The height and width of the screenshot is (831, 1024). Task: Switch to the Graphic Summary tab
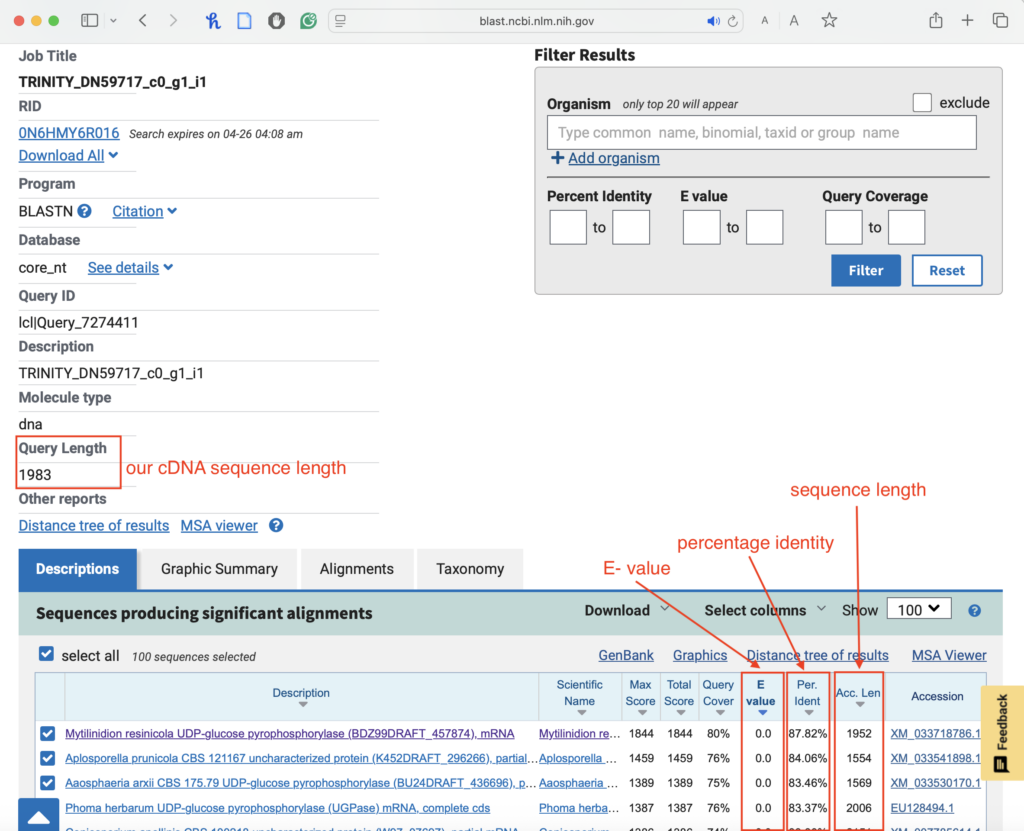coord(219,568)
